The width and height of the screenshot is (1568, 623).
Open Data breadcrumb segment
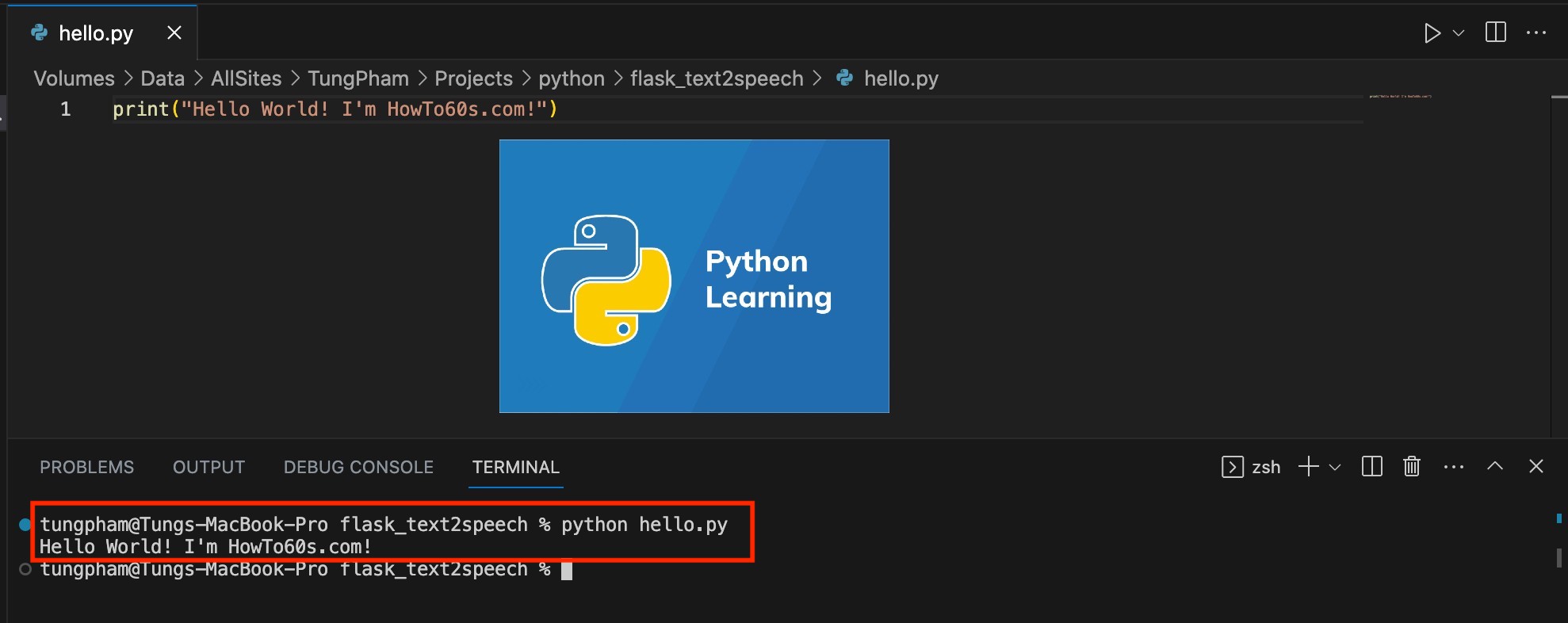click(163, 78)
